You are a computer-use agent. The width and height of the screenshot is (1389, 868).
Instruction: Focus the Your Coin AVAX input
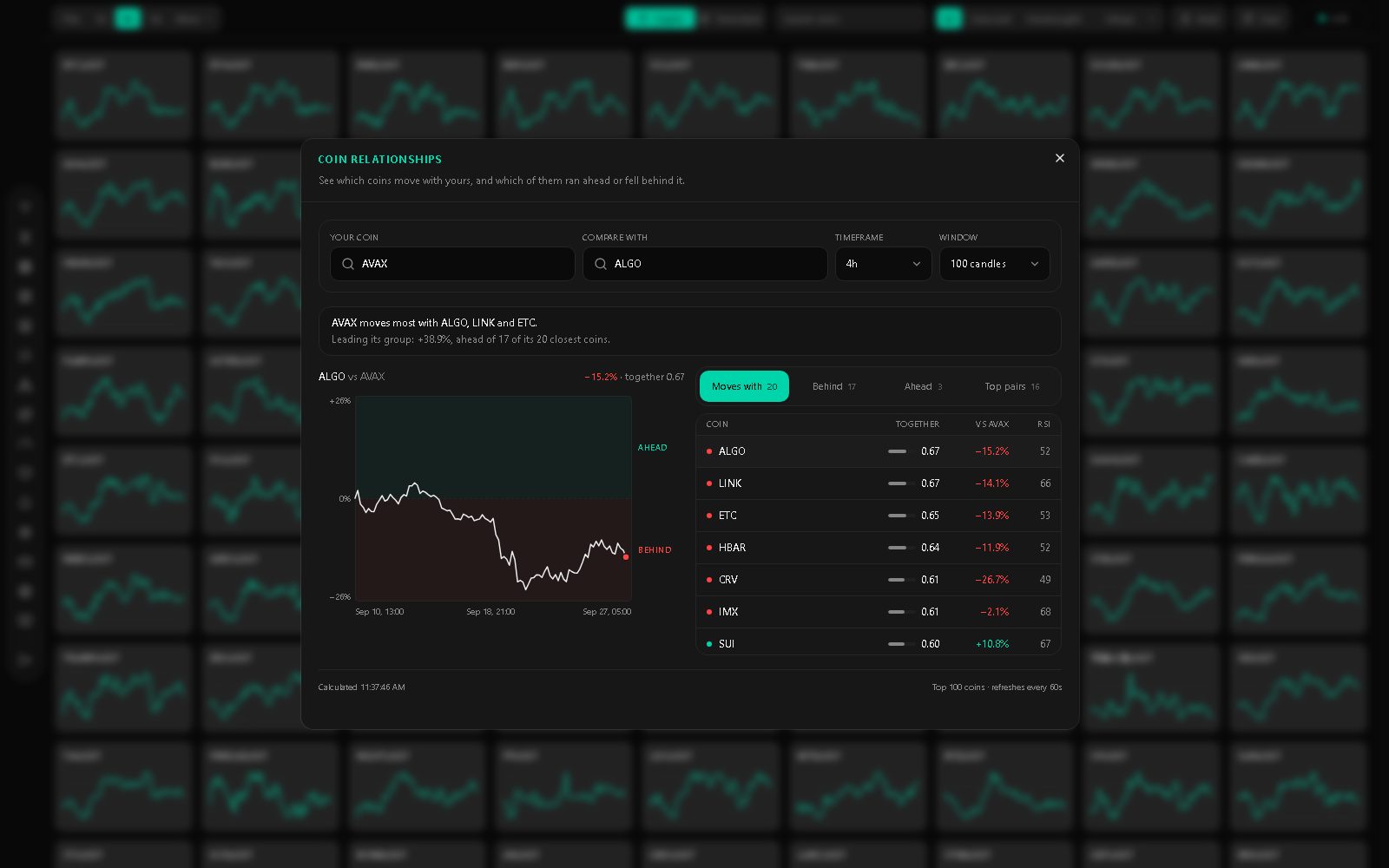click(x=452, y=264)
